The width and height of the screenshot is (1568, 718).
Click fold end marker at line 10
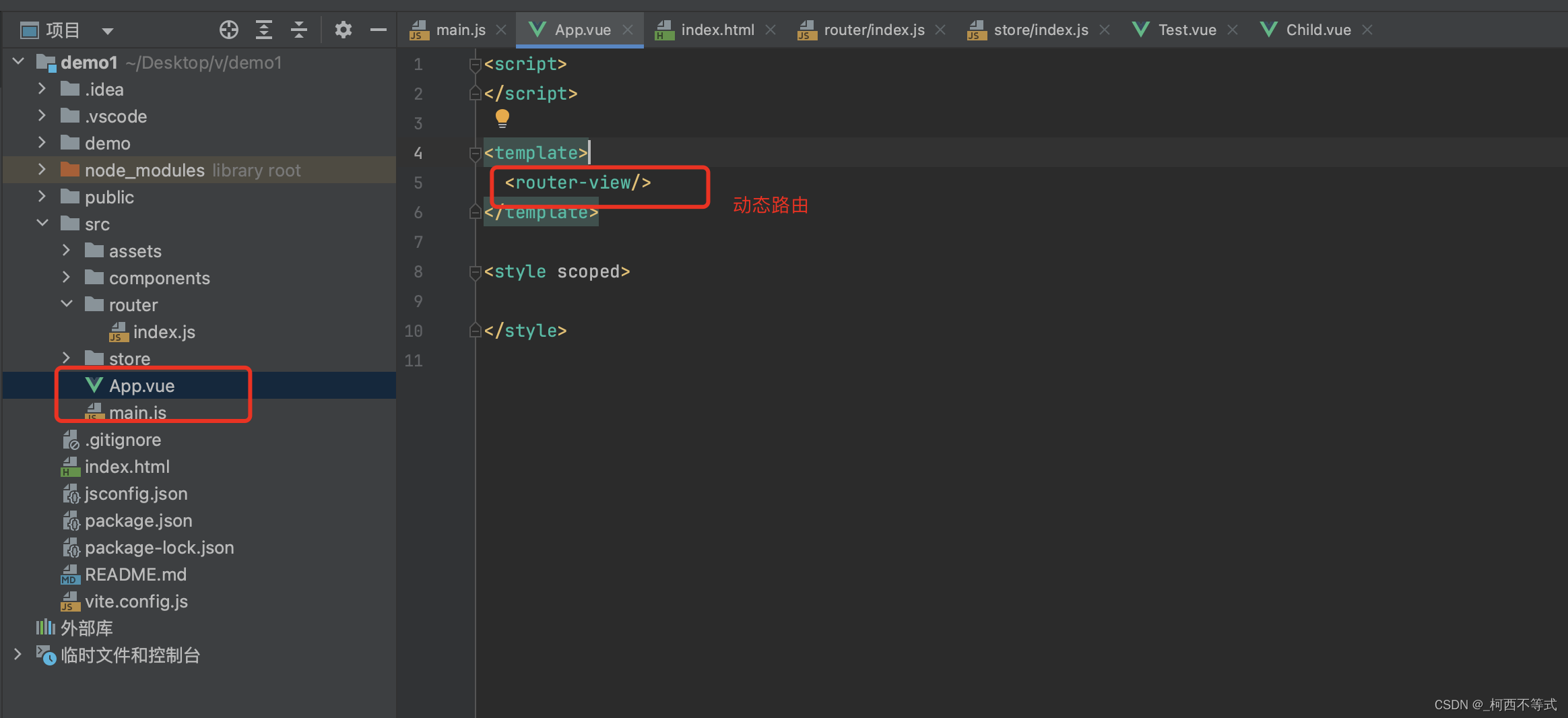click(475, 331)
